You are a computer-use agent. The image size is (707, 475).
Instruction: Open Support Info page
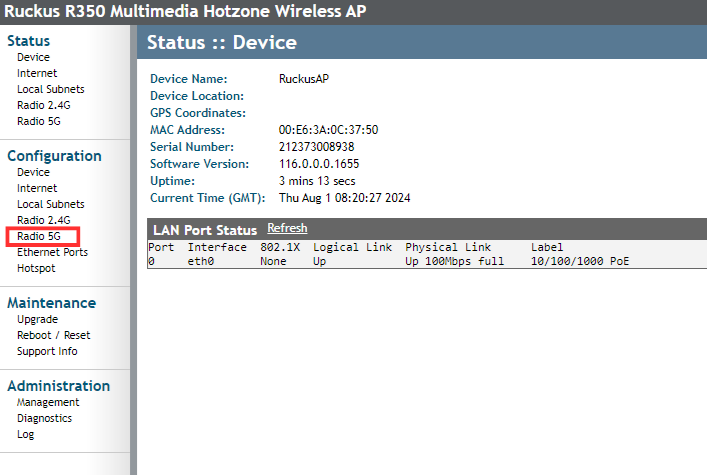[x=47, y=351]
